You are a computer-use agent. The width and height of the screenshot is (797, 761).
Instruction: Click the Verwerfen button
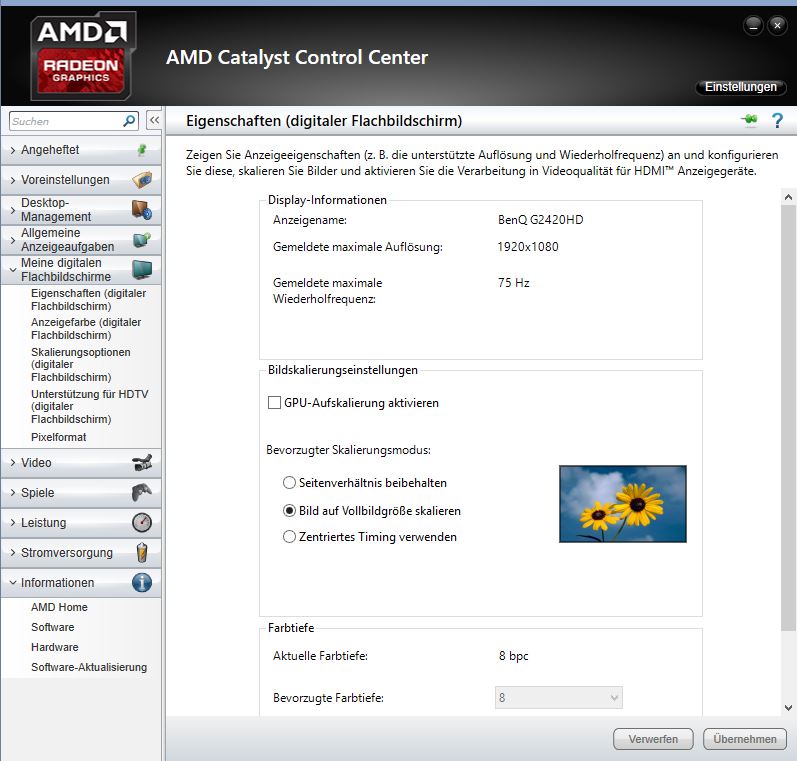653,739
